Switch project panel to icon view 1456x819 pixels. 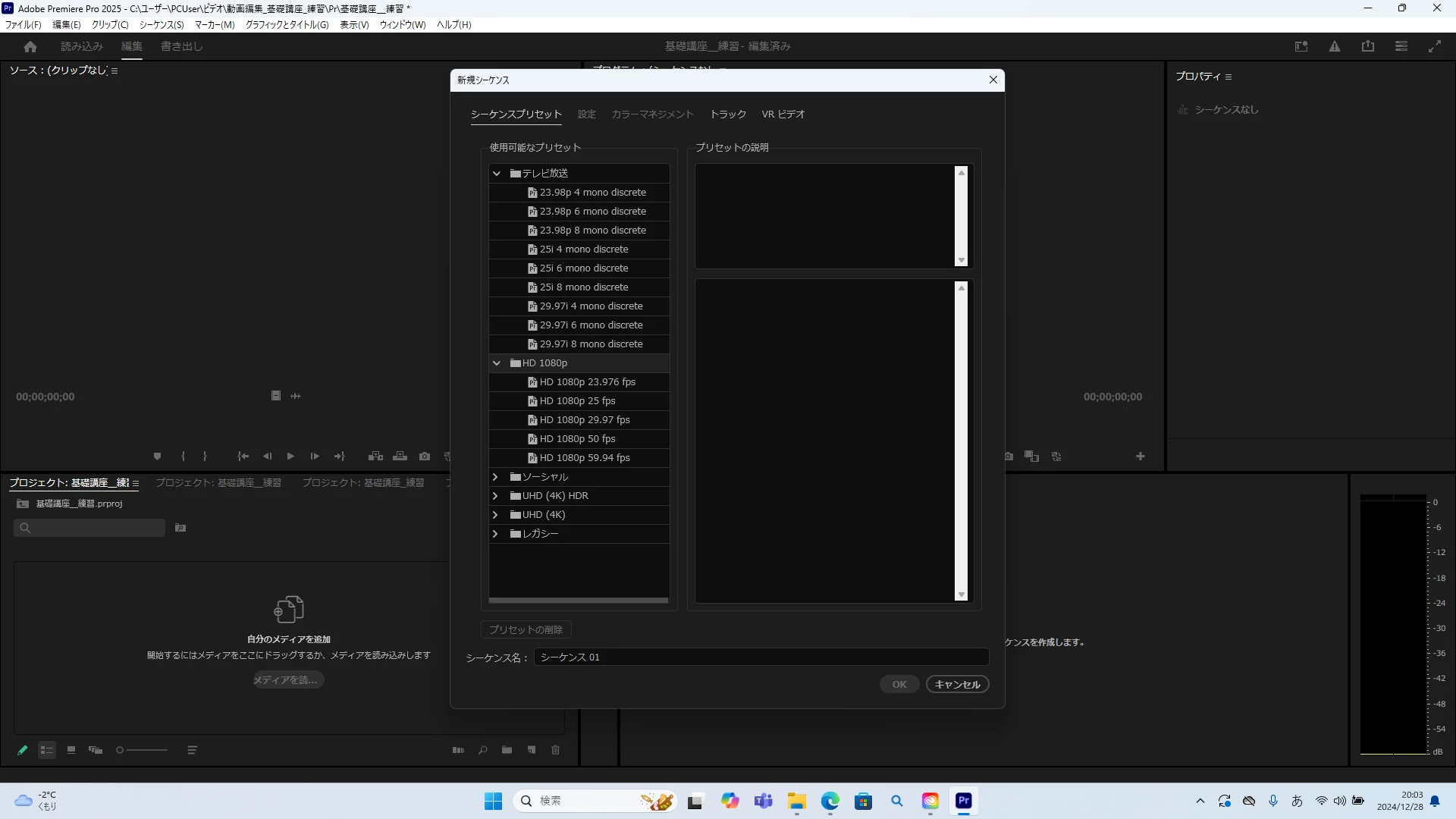tap(71, 750)
